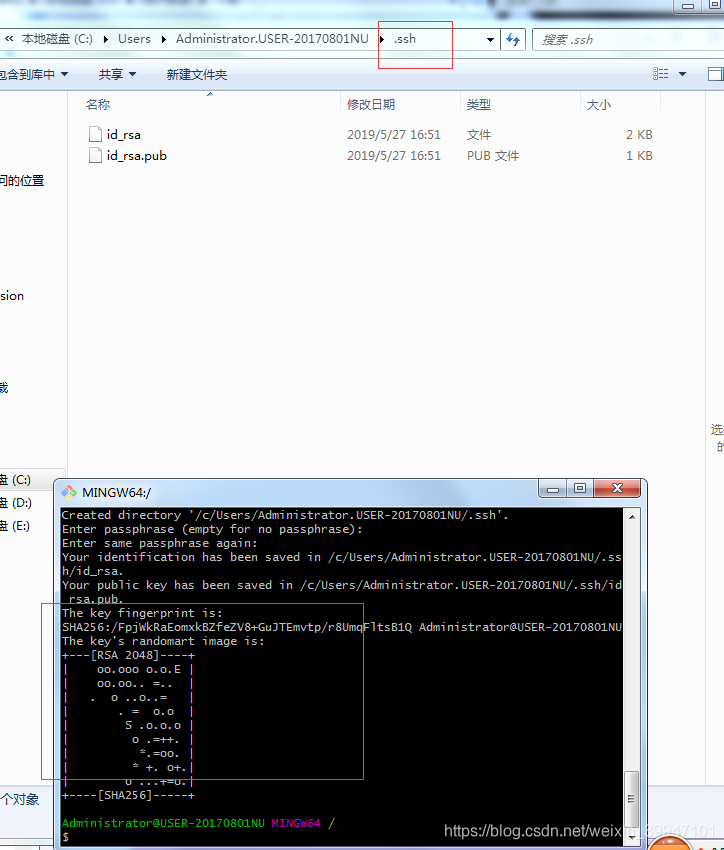Click the terminal scrollbar down arrow
Image resolution: width=724 pixels, height=850 pixels.
pyautogui.click(x=632, y=837)
